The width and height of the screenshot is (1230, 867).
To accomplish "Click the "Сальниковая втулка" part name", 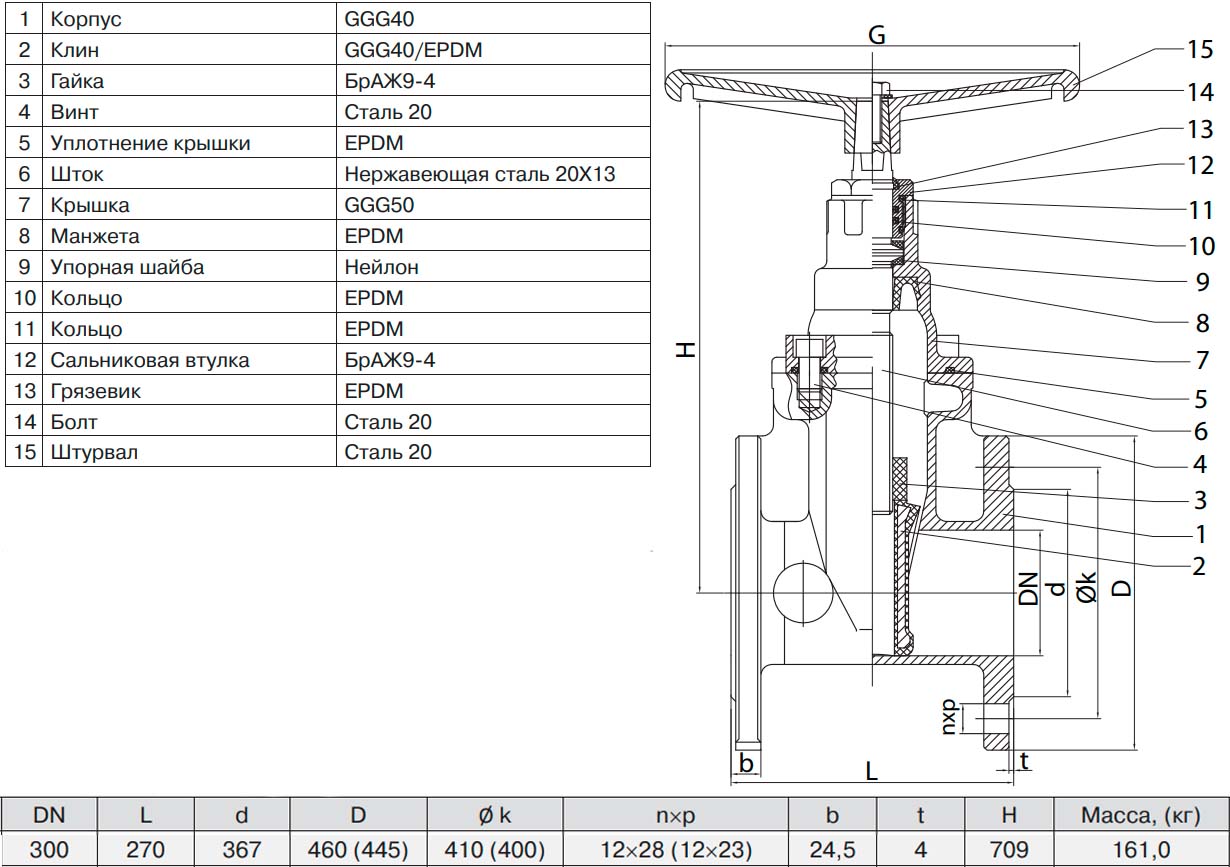I will tap(149, 360).
